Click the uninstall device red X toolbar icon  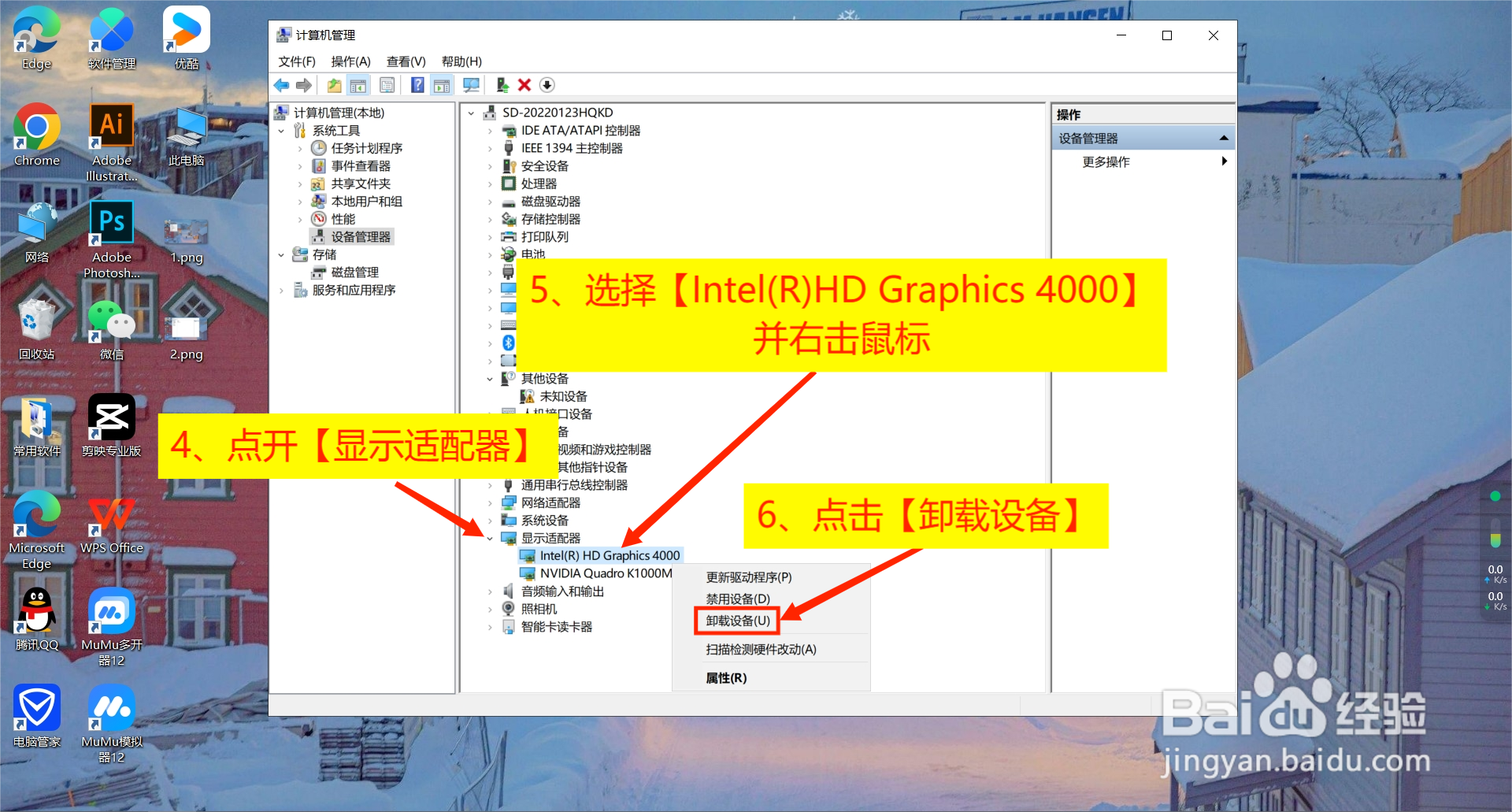[524, 84]
